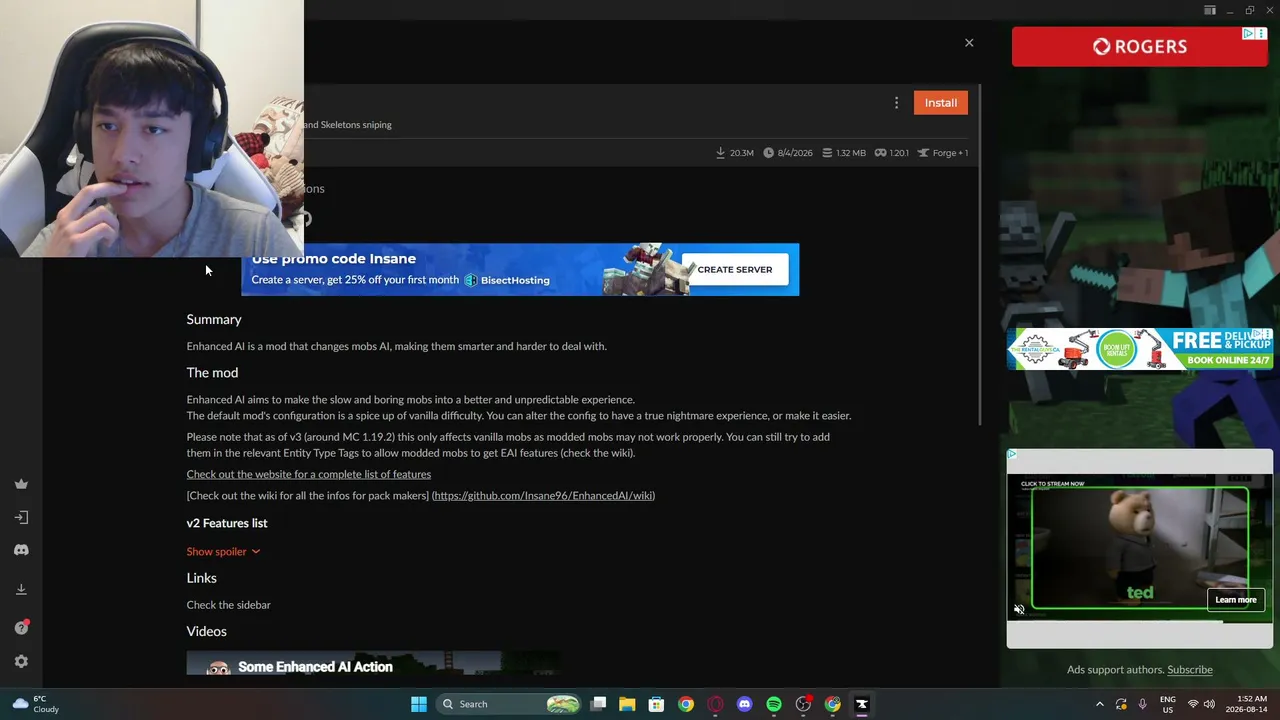Click the crown premium icon in sidebar

(21, 484)
